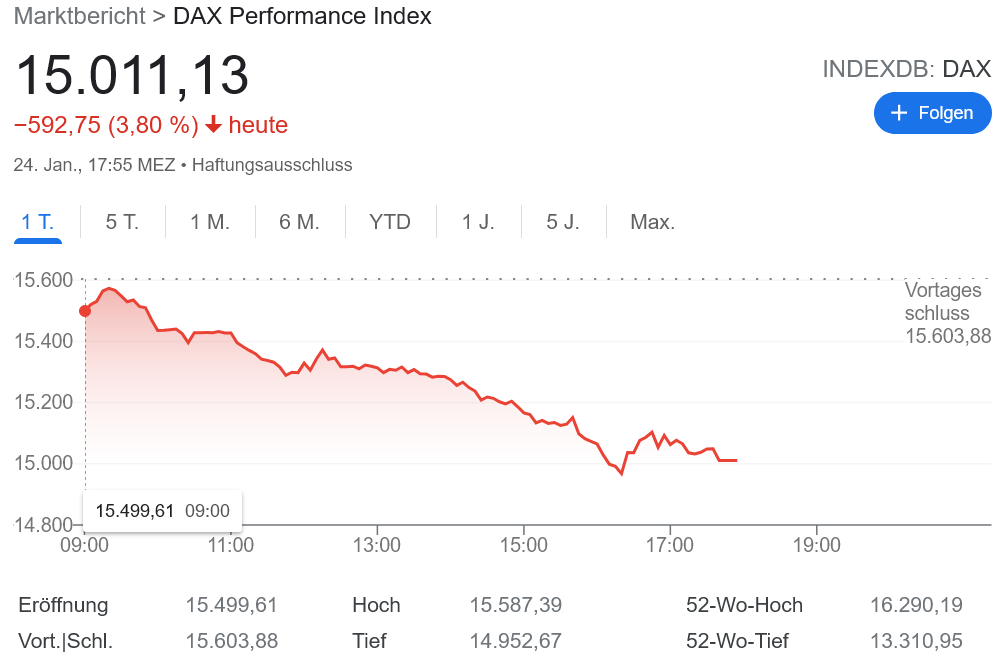
Task: Click the Folgen follow button
Action: coord(932,113)
